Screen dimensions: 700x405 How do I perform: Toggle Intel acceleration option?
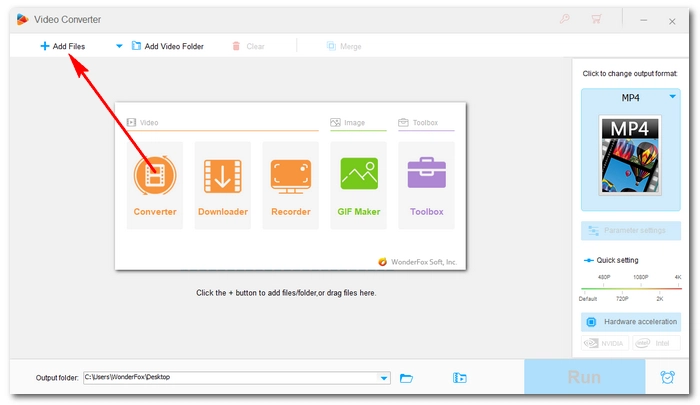(x=657, y=344)
